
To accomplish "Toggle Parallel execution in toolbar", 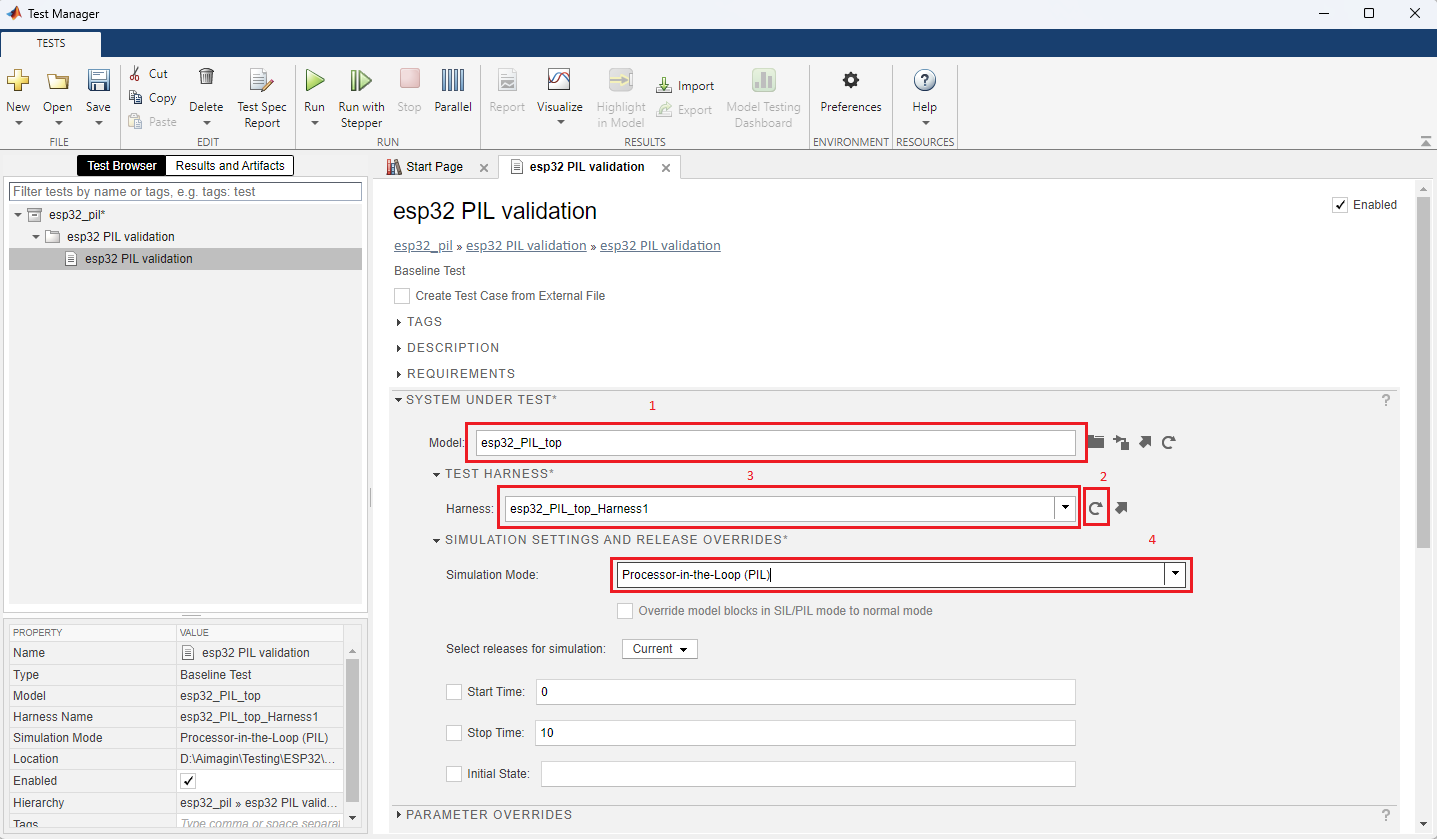I will [453, 91].
